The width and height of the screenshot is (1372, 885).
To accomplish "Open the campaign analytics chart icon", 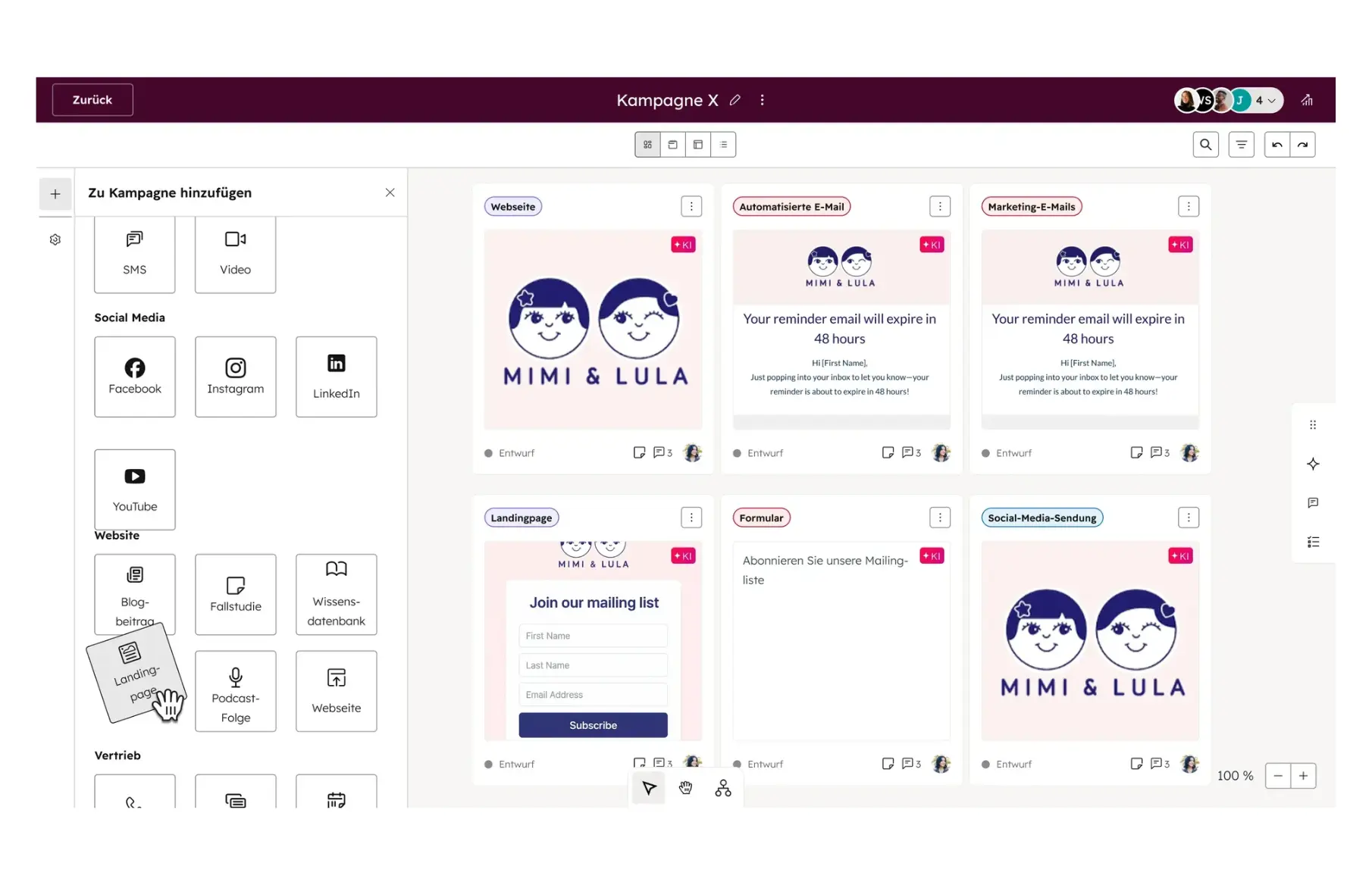I will point(1307,100).
